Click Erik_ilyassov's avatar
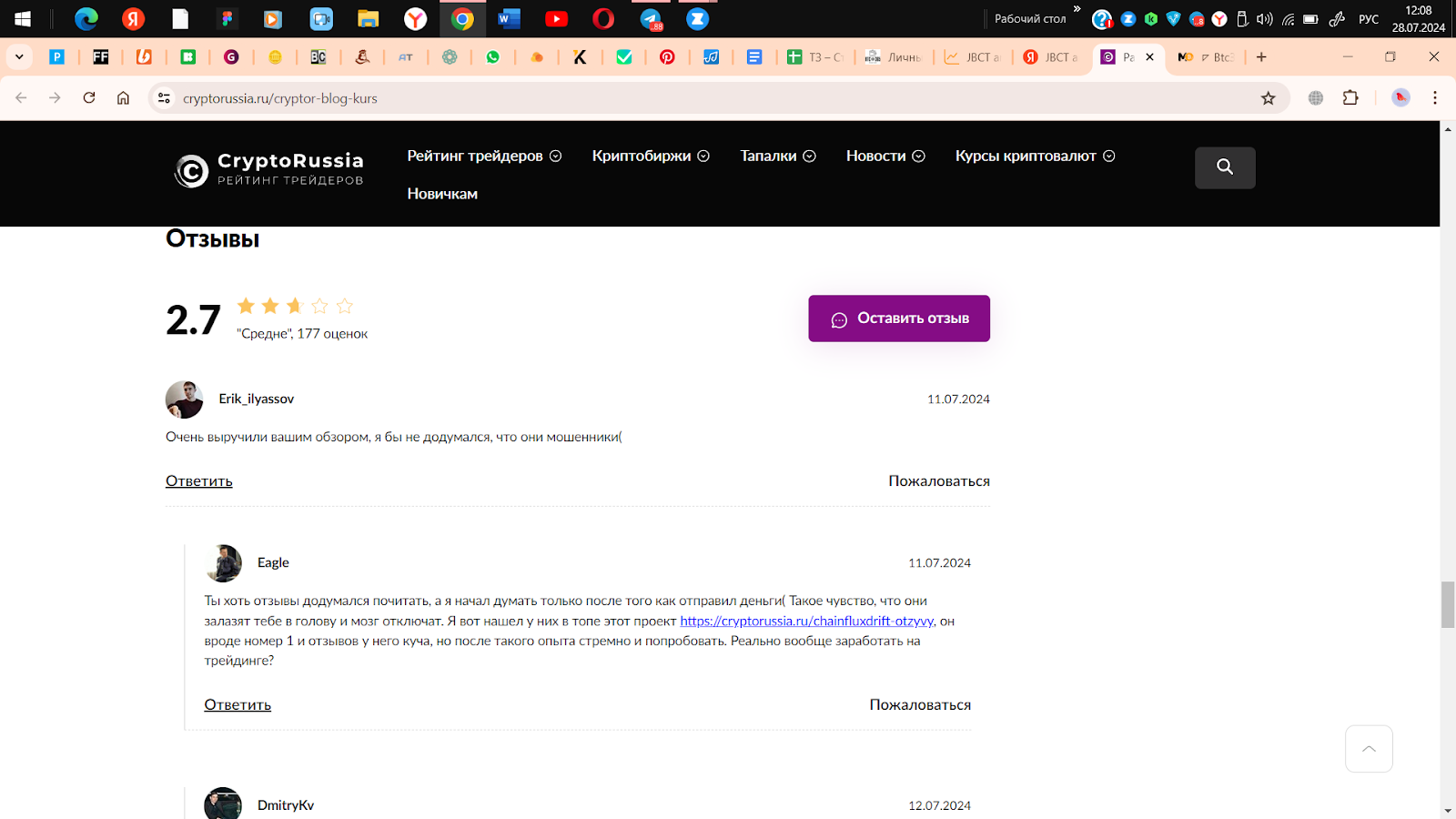 (184, 399)
